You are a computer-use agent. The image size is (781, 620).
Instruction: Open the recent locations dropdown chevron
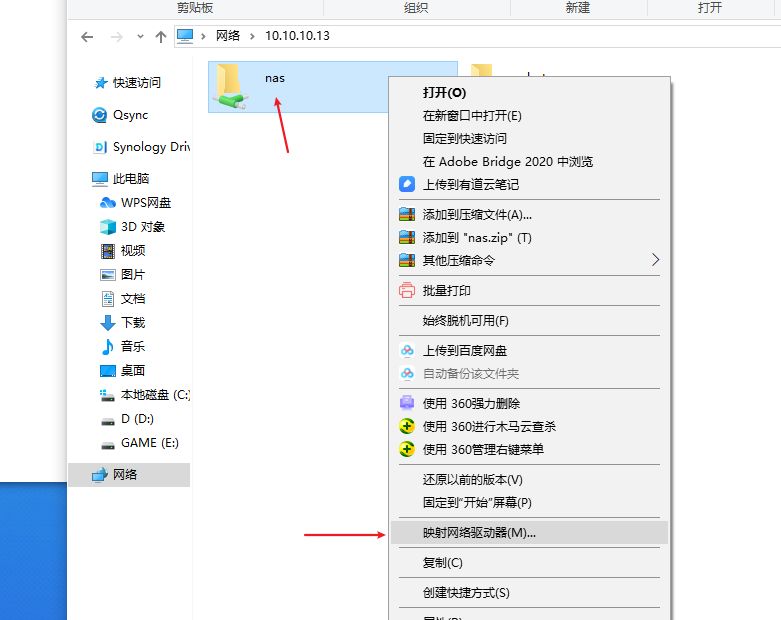(x=140, y=36)
